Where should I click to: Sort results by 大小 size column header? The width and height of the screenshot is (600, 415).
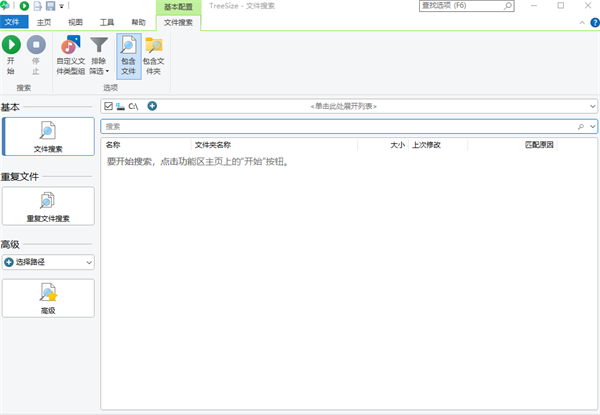[397, 145]
